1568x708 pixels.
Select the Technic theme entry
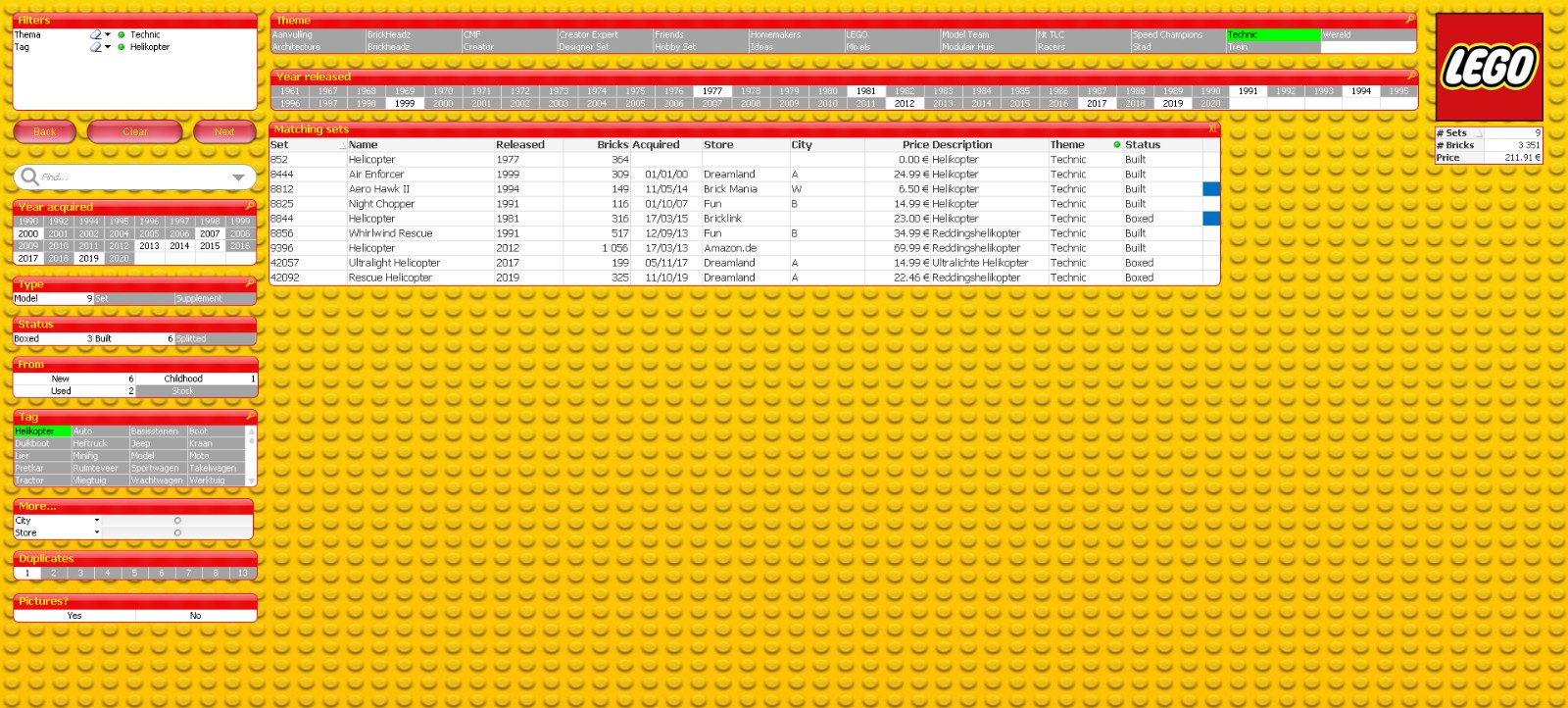coord(1271,34)
